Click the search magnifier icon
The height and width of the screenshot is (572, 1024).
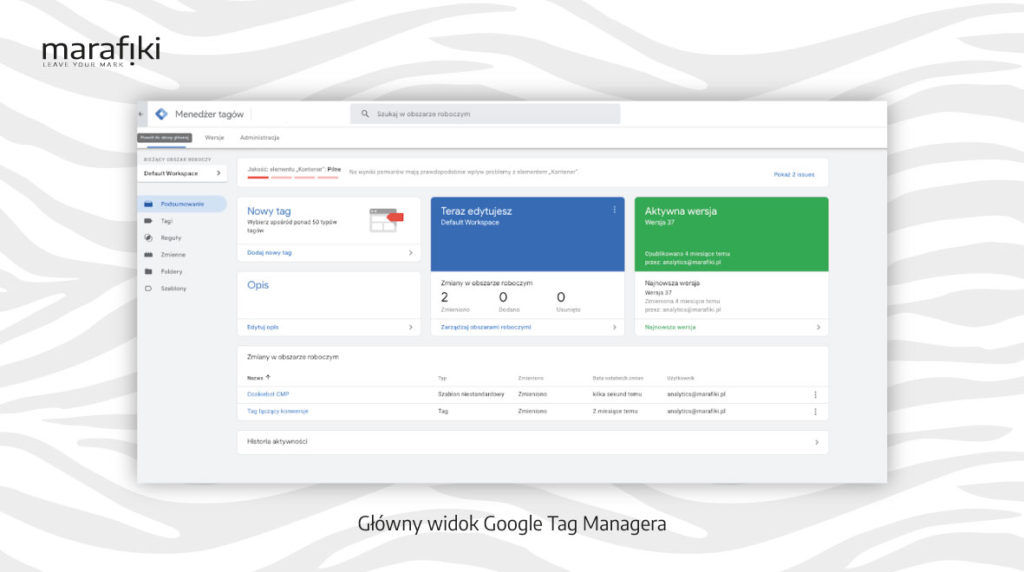365,114
